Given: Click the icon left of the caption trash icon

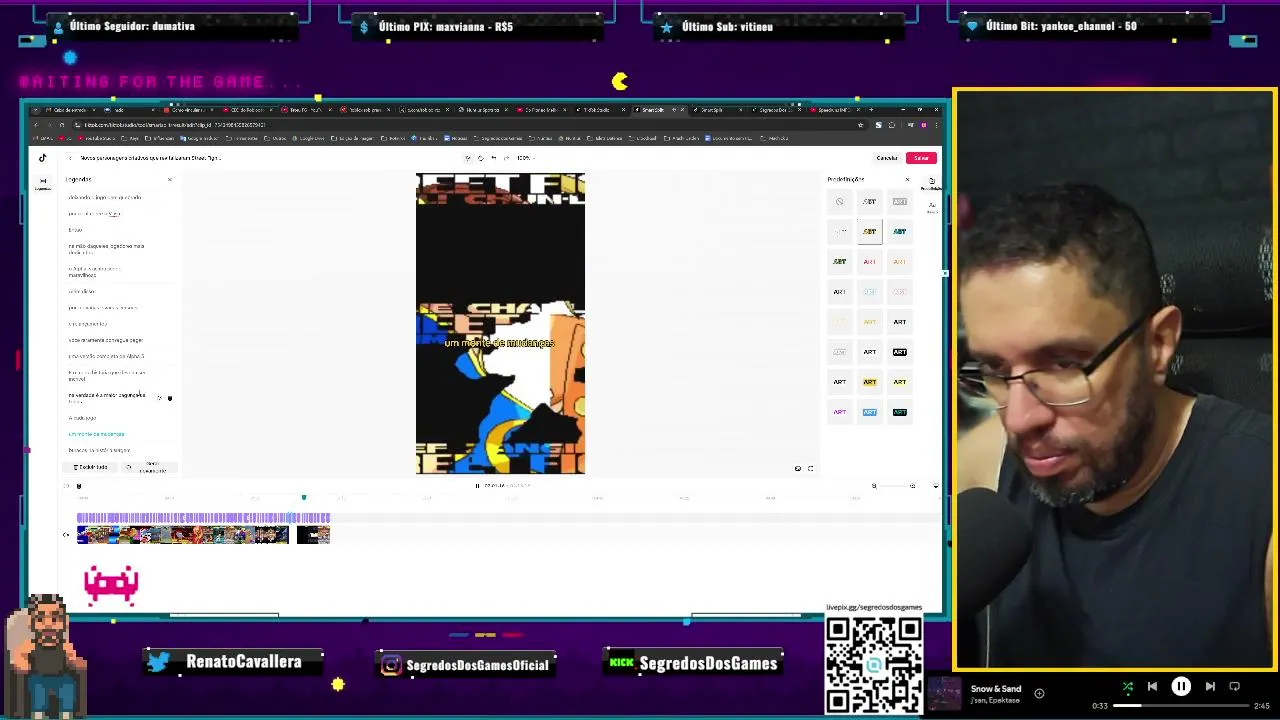Looking at the screenshot, I should click(159, 398).
